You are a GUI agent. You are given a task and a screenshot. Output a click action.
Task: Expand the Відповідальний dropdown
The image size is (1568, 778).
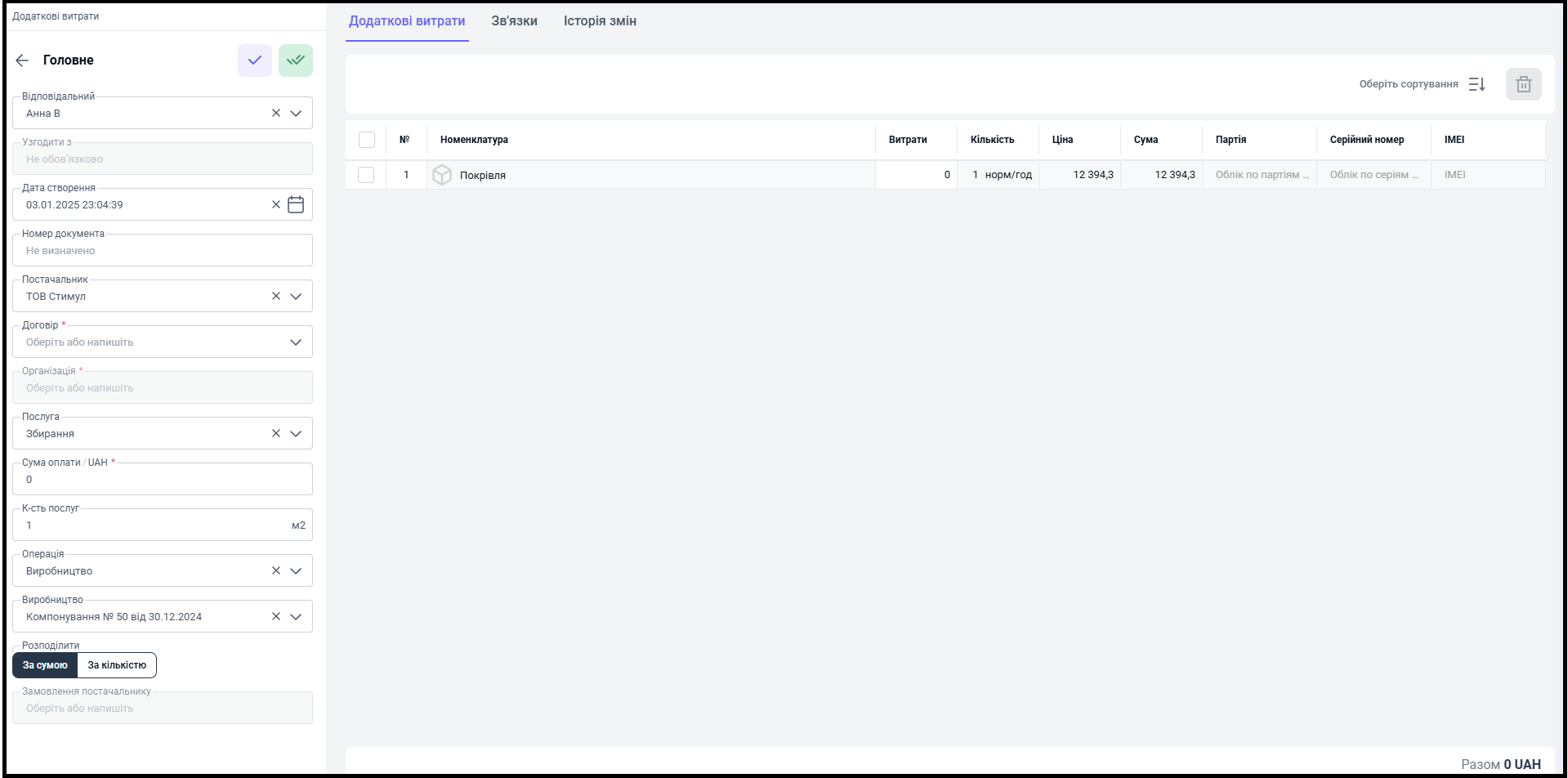pos(296,114)
